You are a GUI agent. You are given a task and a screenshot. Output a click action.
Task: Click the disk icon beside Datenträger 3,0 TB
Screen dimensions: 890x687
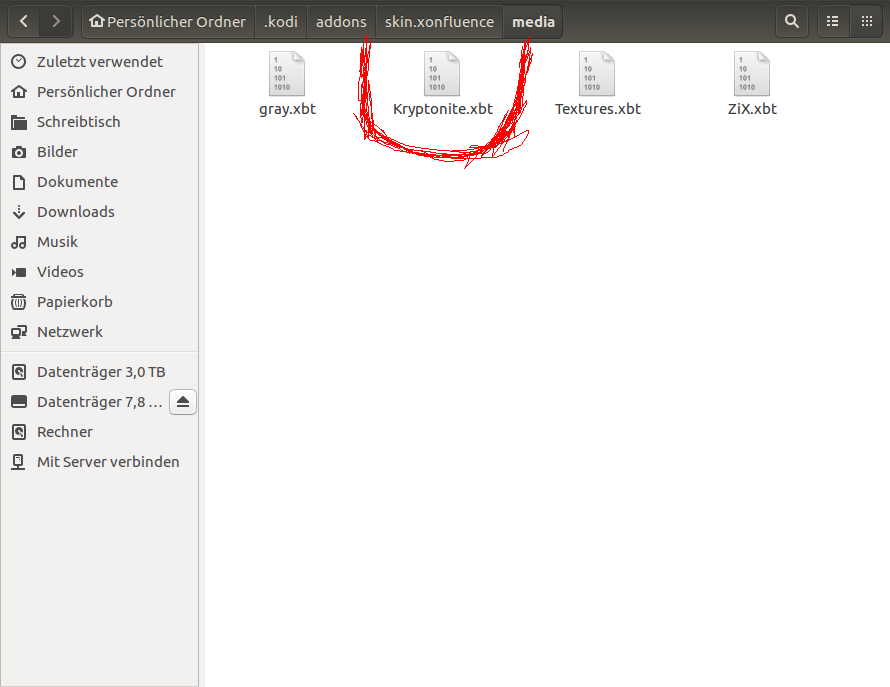[19, 372]
